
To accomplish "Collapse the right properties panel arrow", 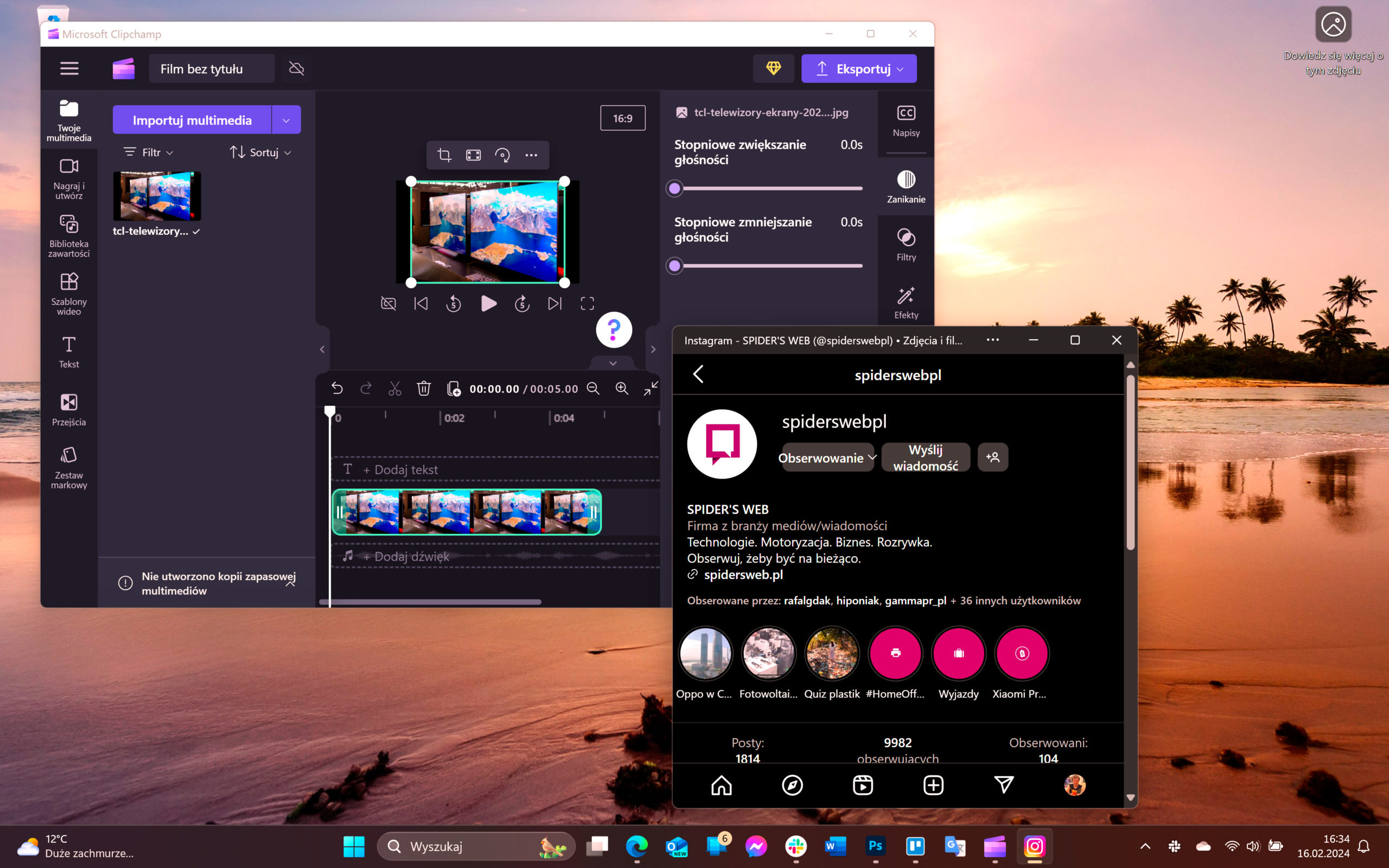I will (653, 349).
